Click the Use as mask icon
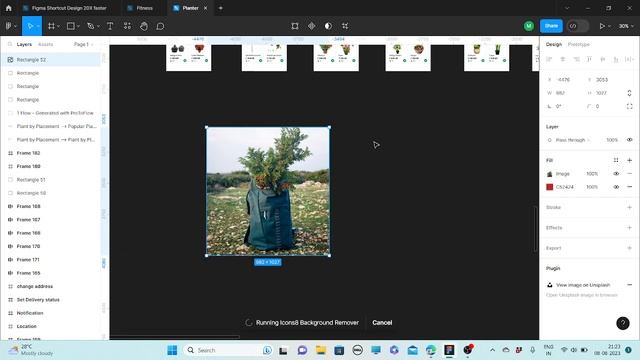Image resolution: width=640 pixels, height=360 pixels. 328,26
